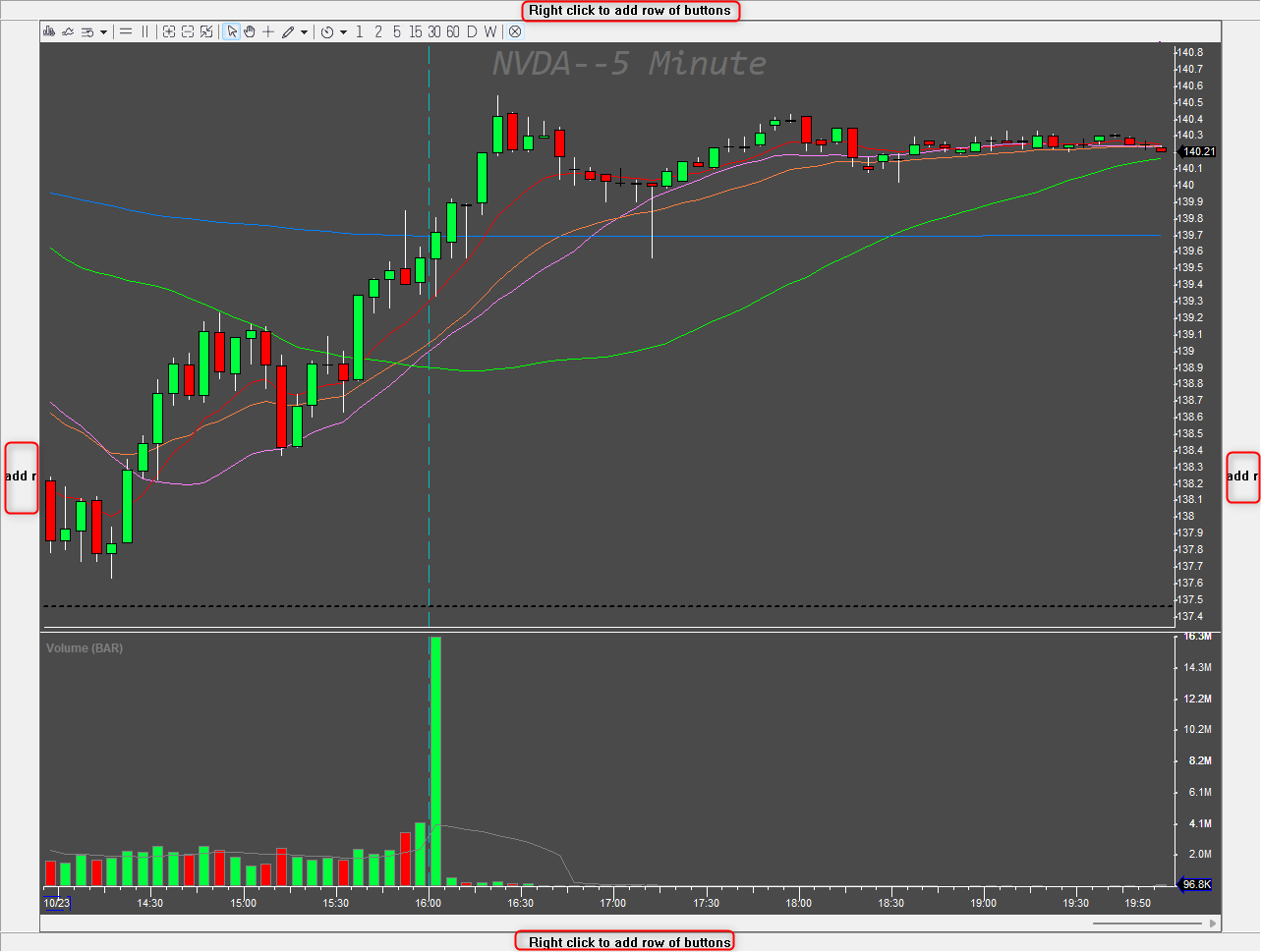Select the pencil drawing tool
The image size is (1261, 952).
[288, 31]
